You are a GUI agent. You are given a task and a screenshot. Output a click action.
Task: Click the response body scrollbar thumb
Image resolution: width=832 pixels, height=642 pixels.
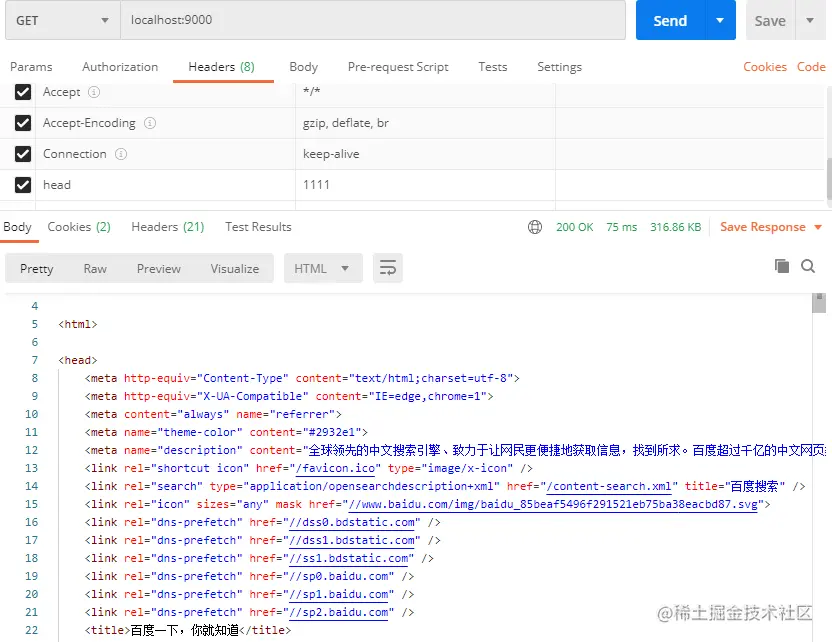click(819, 303)
